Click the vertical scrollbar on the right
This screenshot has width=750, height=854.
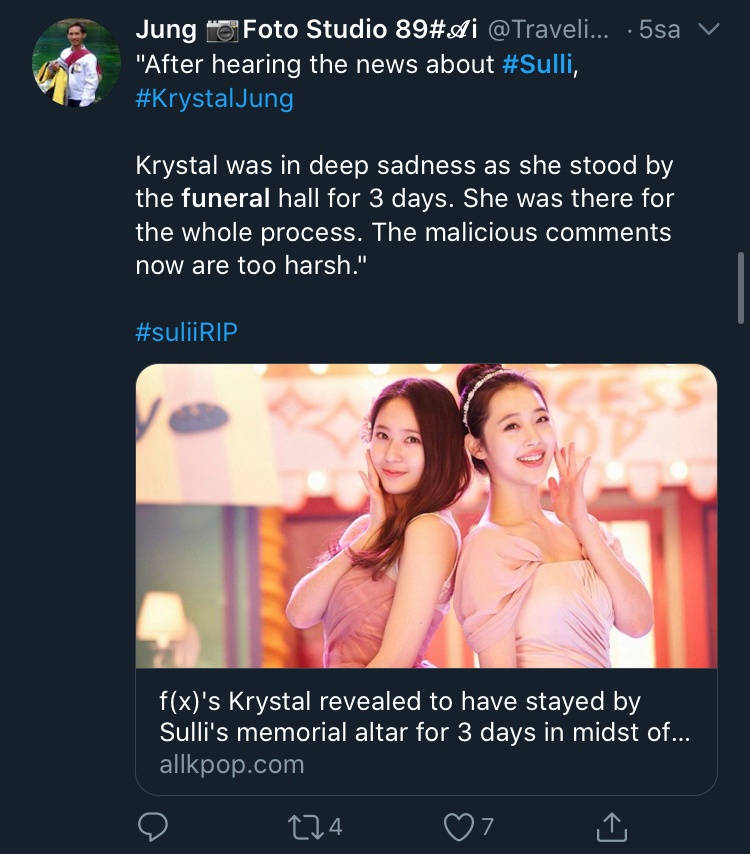coord(740,290)
